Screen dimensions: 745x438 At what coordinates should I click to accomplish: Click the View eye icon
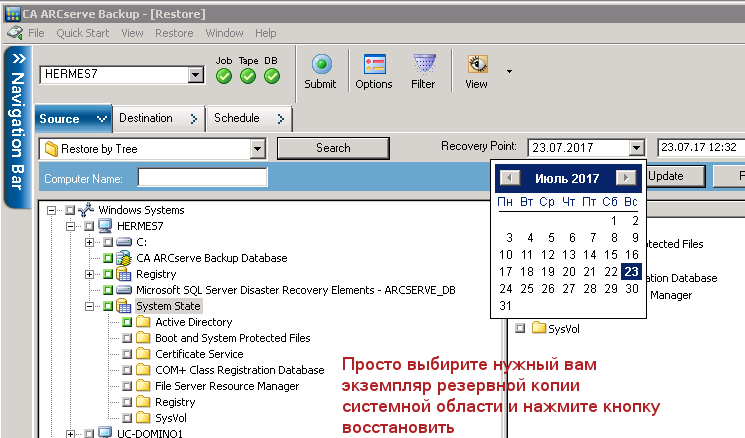(477, 64)
